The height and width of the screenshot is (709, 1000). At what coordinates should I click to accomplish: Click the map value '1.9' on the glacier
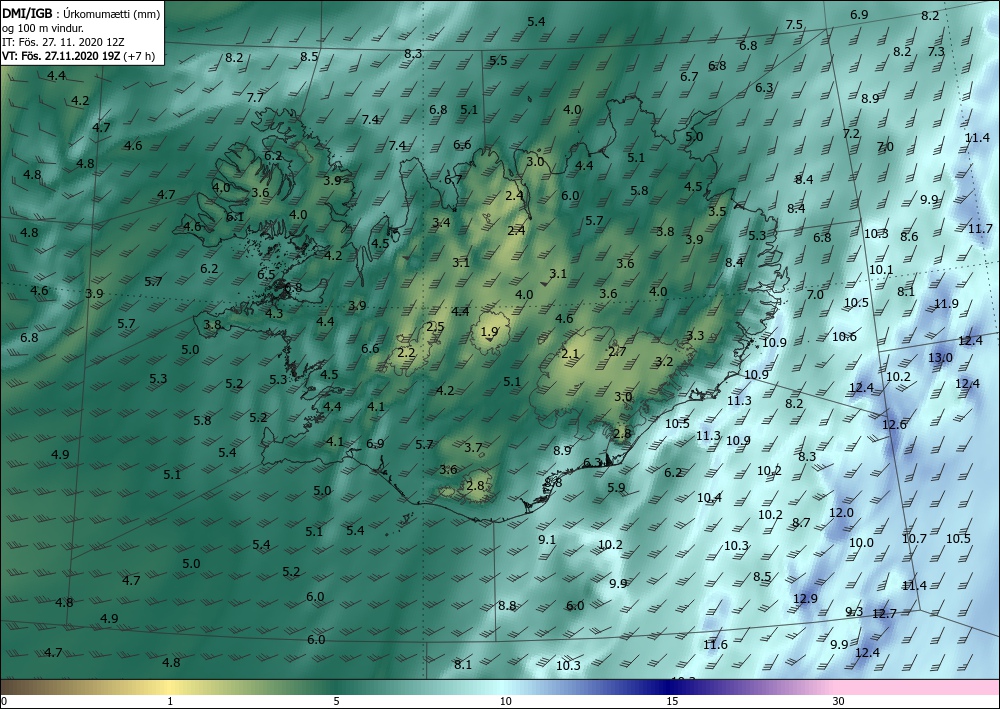click(489, 332)
